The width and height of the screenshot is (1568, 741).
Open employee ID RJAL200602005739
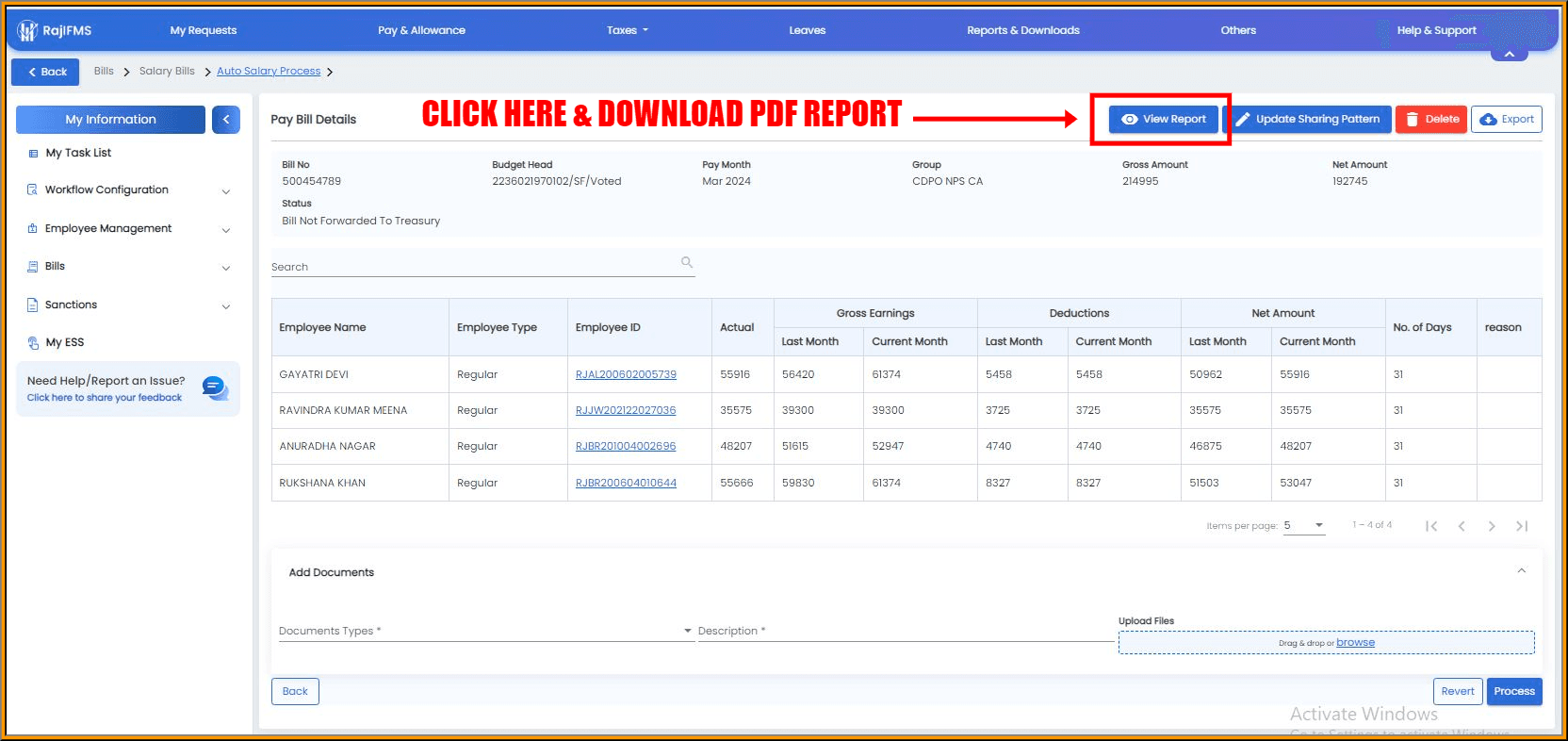pyautogui.click(x=626, y=374)
